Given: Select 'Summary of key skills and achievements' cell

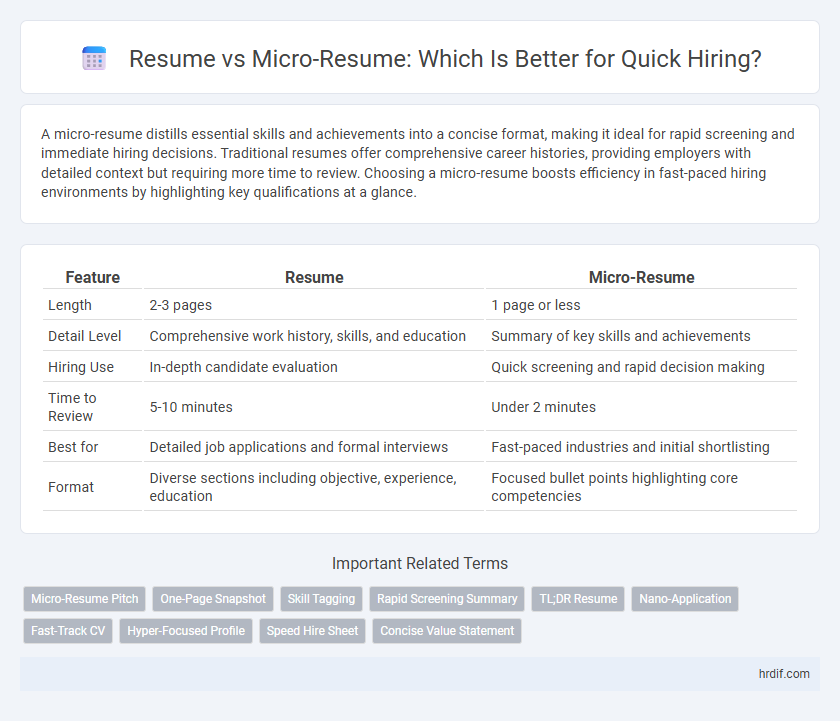Looking at the screenshot, I should [641, 336].
